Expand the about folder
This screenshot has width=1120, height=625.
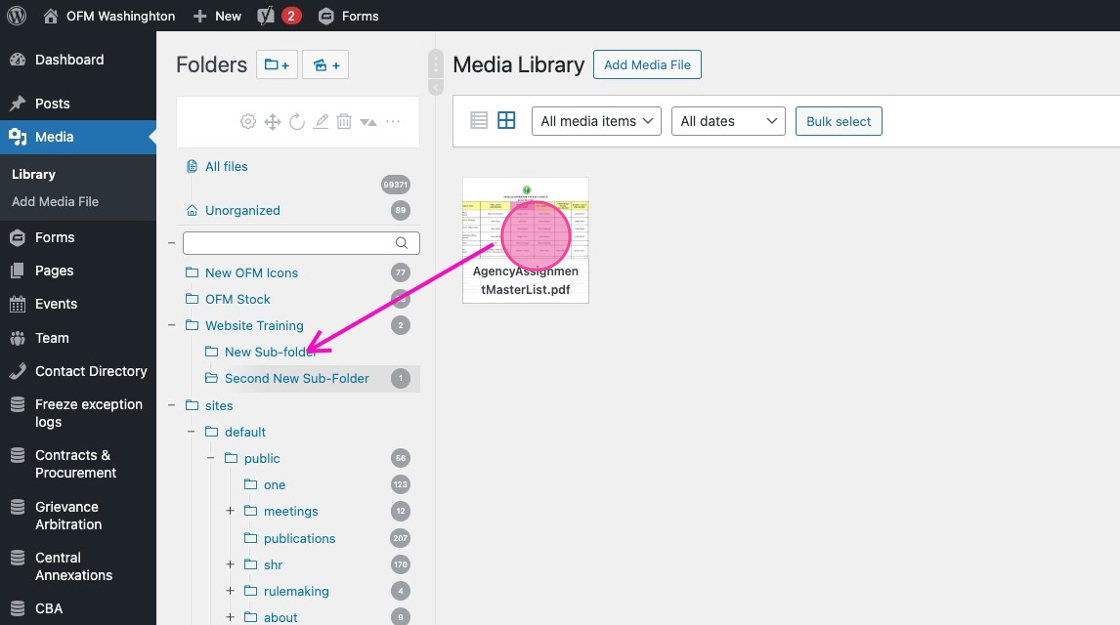230,618
